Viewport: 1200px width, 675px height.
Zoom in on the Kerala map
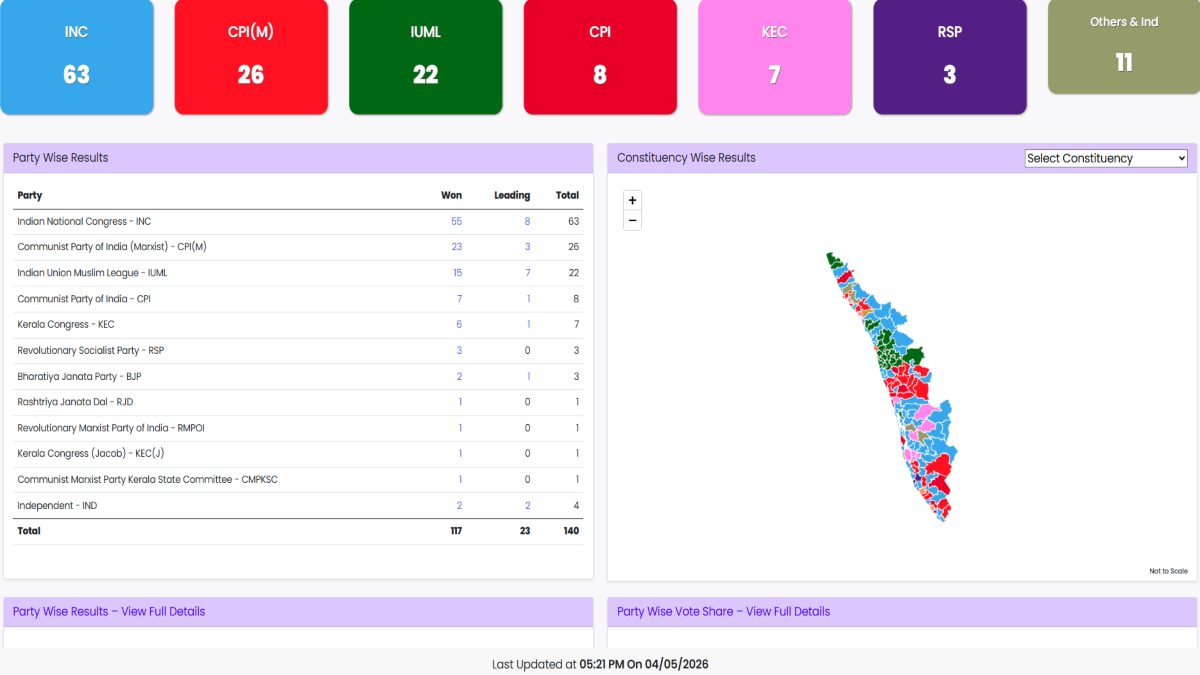(x=632, y=200)
